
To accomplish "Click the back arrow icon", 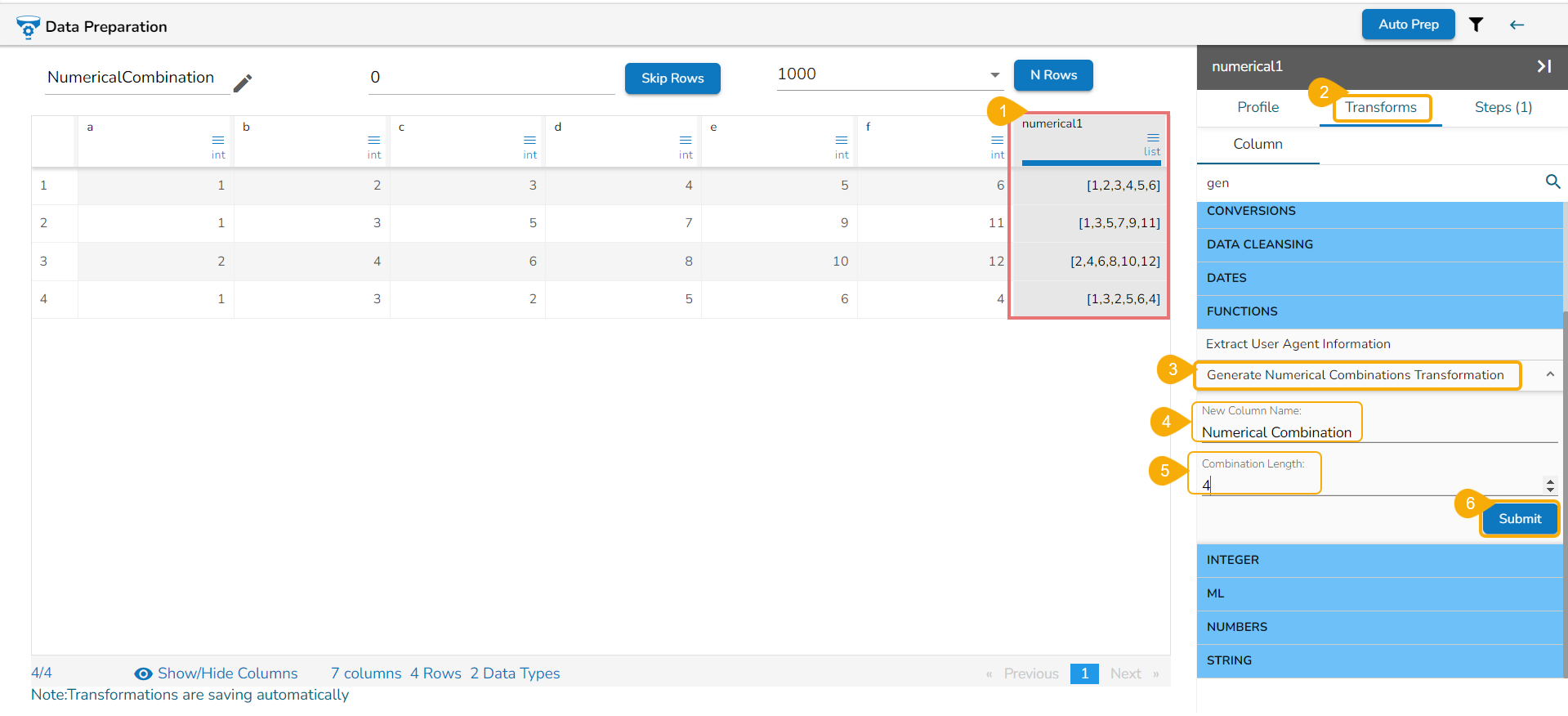I will tap(1517, 25).
